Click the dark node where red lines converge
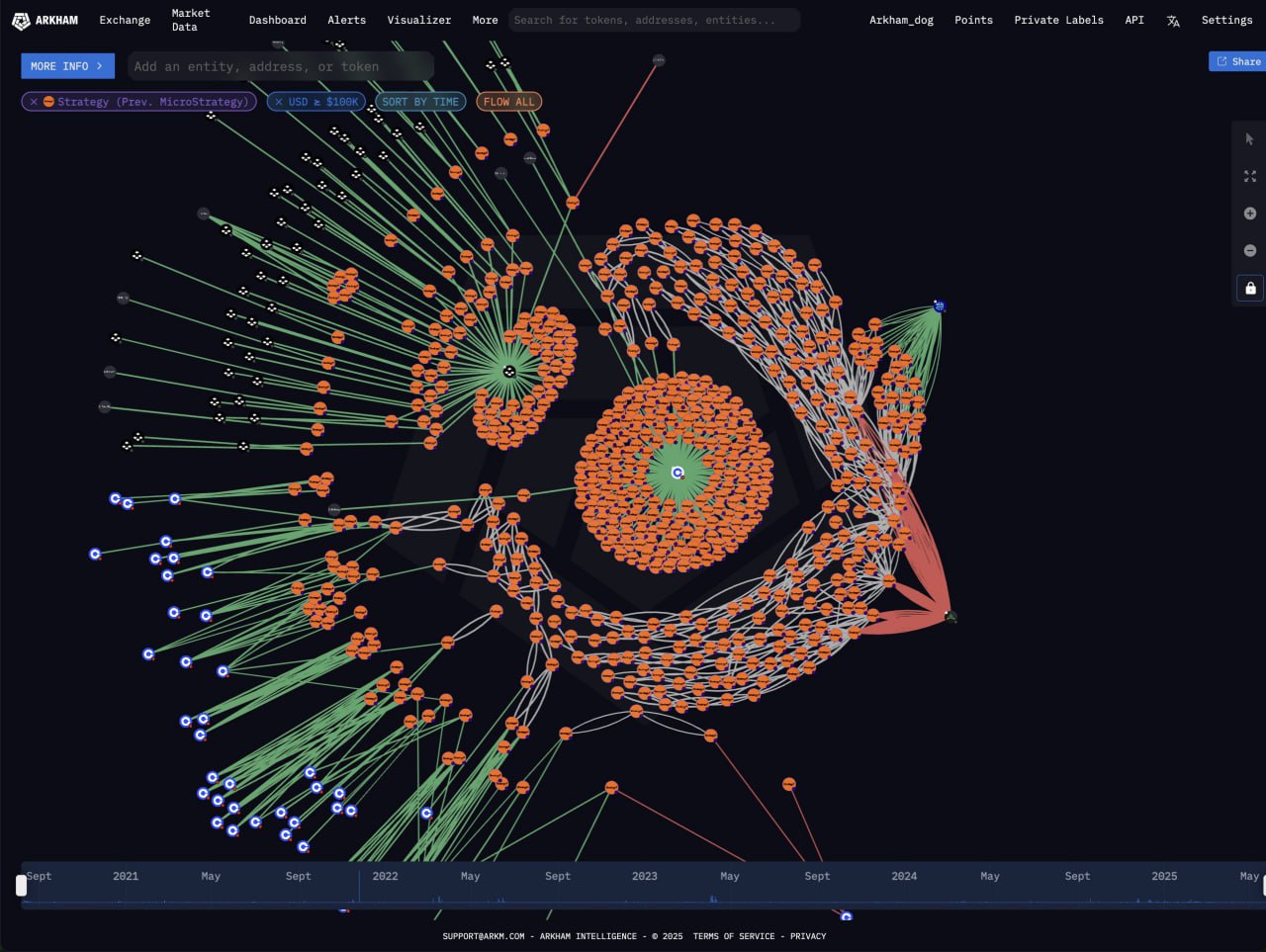This screenshot has width=1266, height=952. click(951, 617)
